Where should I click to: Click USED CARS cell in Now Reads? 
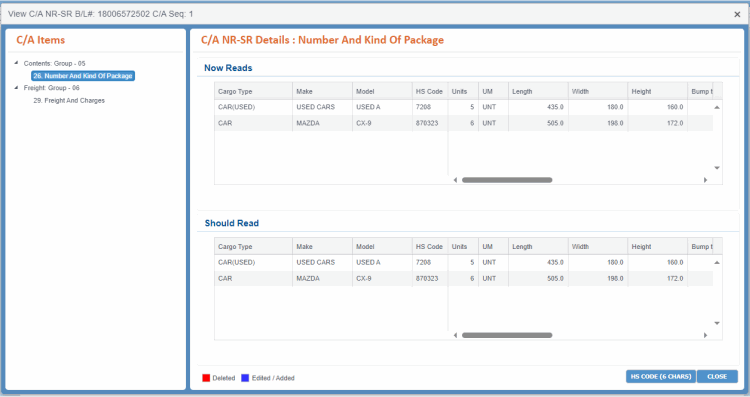(322, 107)
